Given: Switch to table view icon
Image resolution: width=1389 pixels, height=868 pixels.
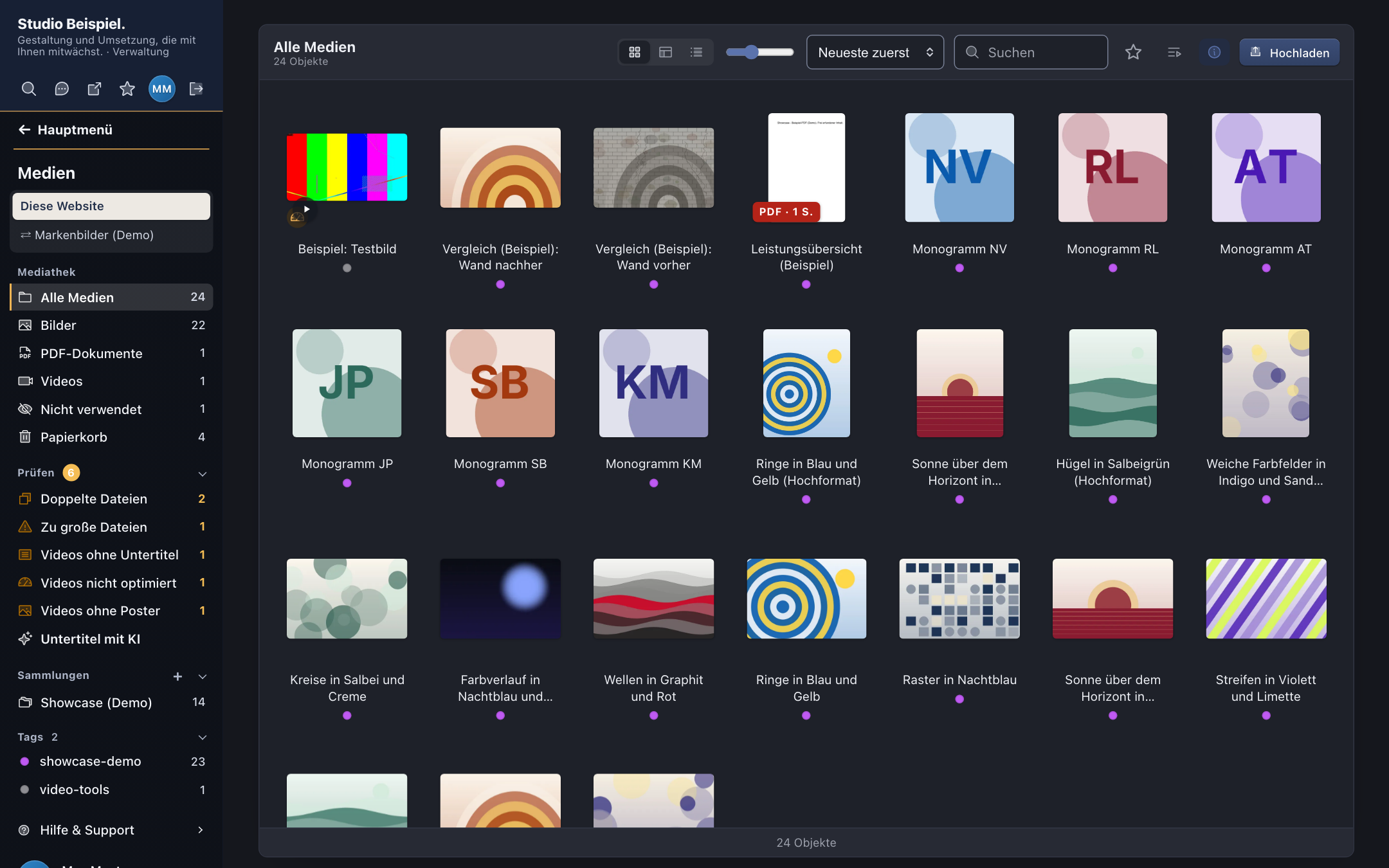Looking at the screenshot, I should click(x=666, y=52).
